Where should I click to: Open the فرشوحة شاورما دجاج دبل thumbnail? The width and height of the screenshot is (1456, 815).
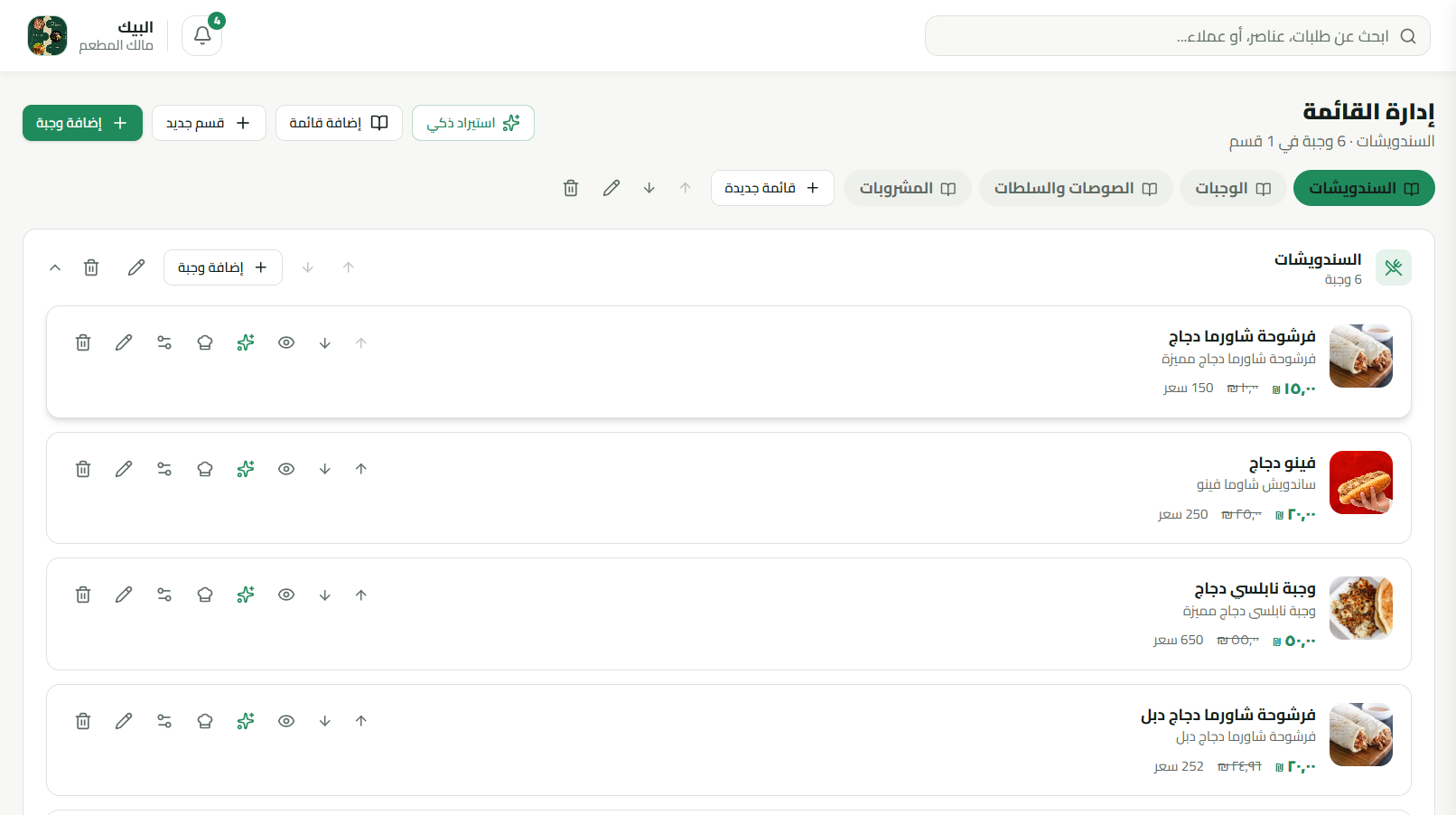pyautogui.click(x=1361, y=735)
